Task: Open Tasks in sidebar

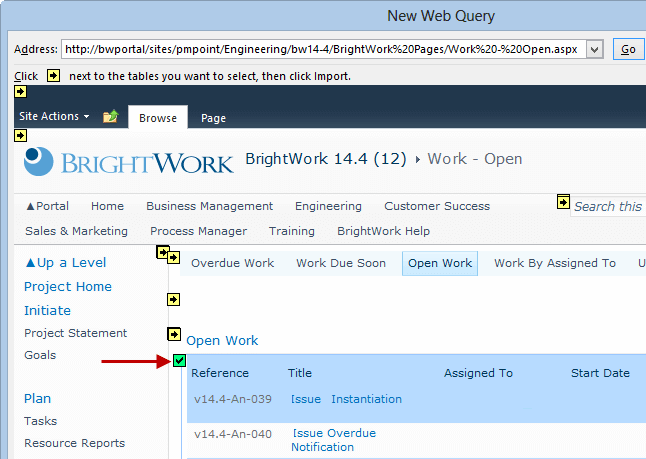Action: click(40, 421)
